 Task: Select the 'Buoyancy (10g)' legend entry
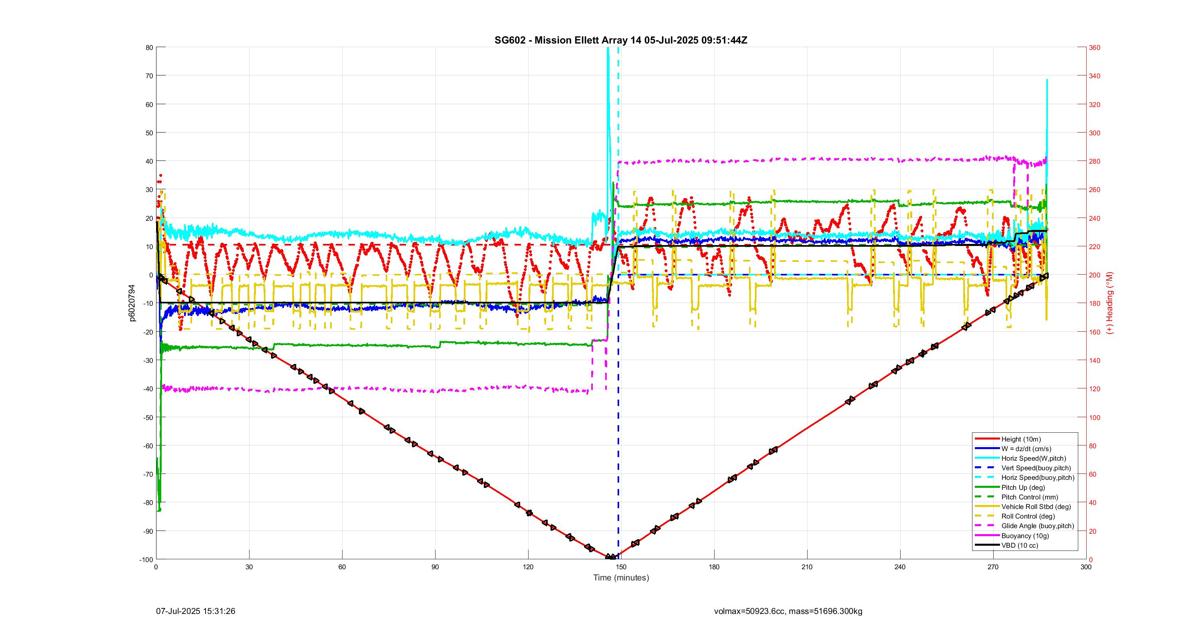tap(1025, 534)
